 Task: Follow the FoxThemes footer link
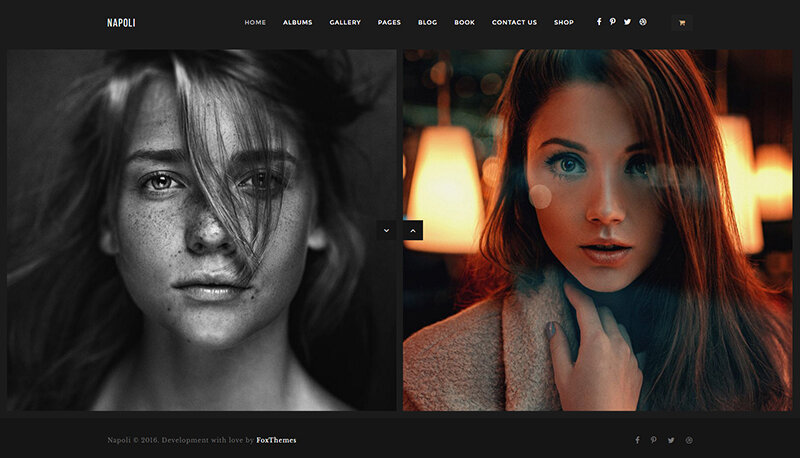pyautogui.click(x=276, y=440)
